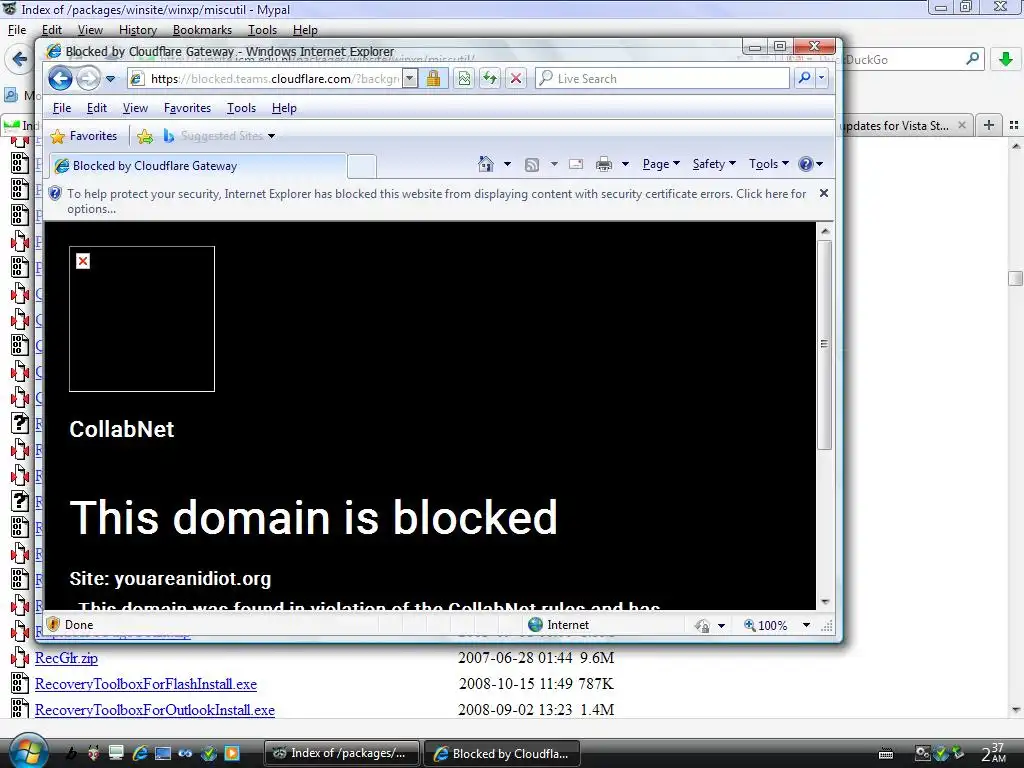Click the broken image placeholder
1024x768 pixels.
pos(142,319)
